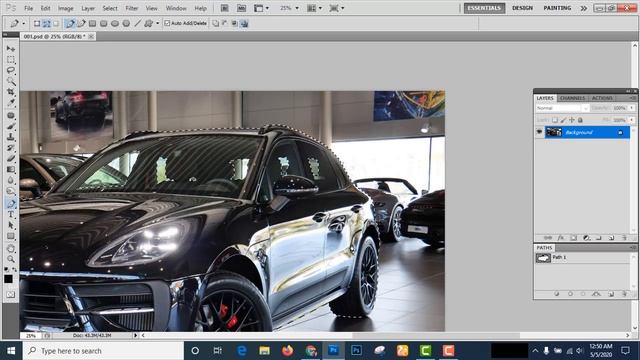
Task: Switch to the Actions tab
Action: pyautogui.click(x=602, y=98)
